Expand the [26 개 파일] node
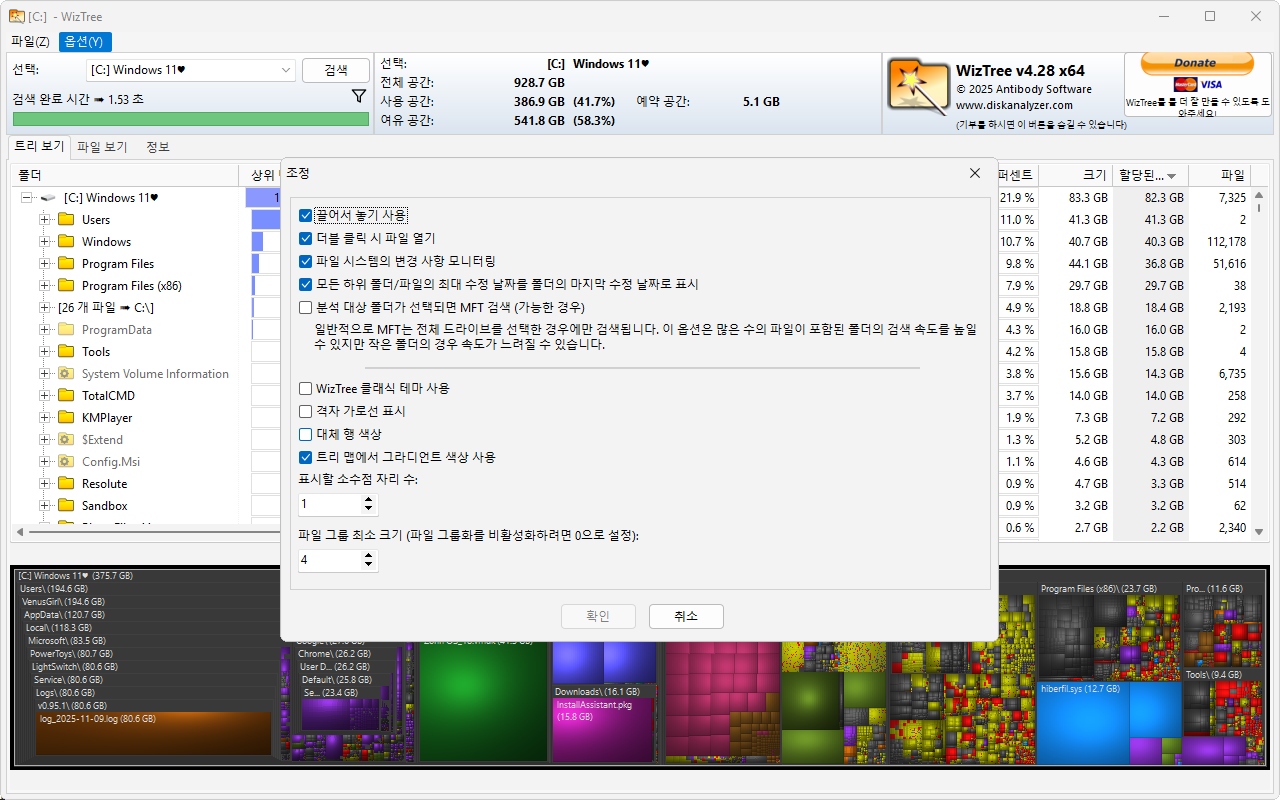 point(44,308)
